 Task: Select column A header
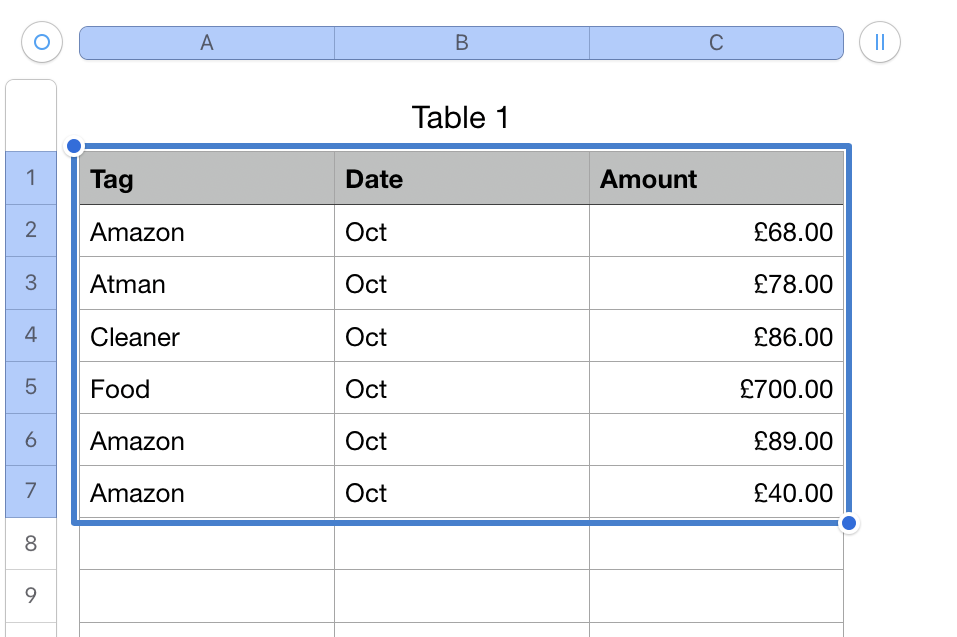(207, 43)
